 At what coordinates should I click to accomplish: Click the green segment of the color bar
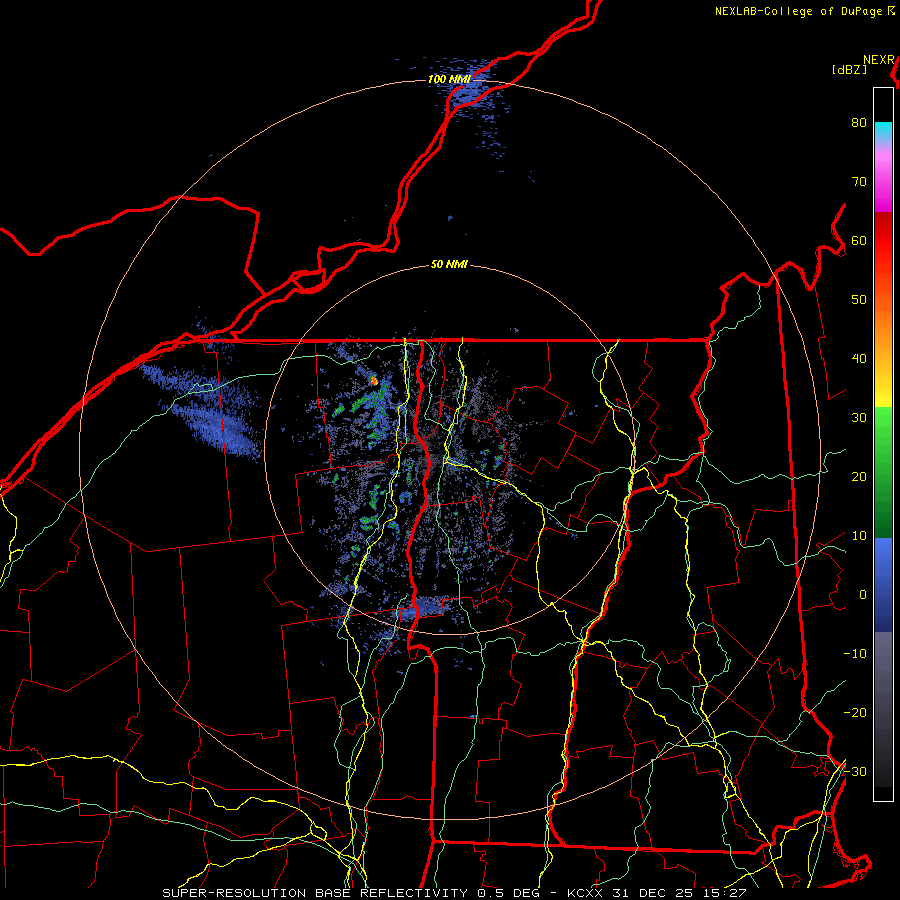click(x=883, y=472)
